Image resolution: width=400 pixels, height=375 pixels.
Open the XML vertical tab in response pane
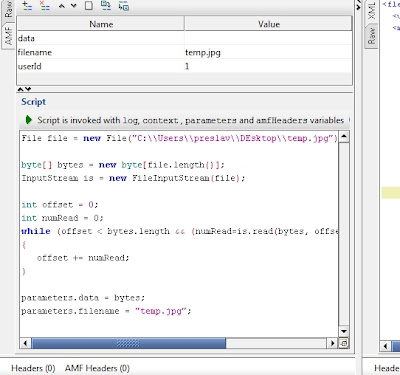point(371,11)
